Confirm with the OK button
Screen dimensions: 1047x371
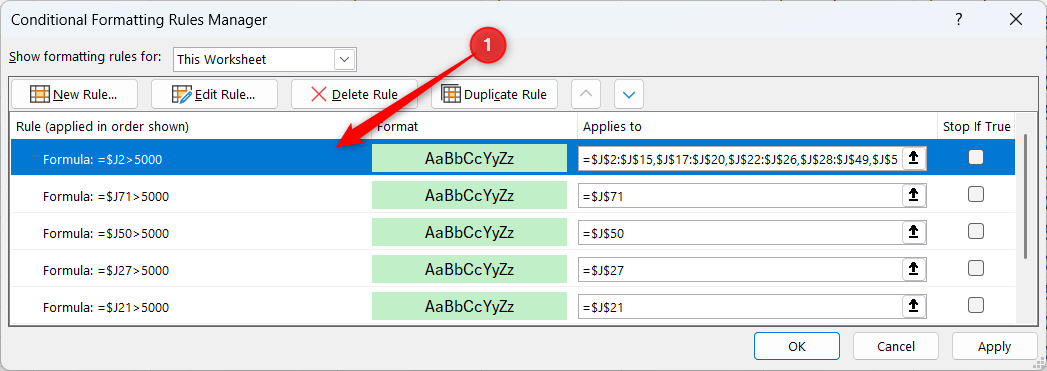(x=797, y=346)
